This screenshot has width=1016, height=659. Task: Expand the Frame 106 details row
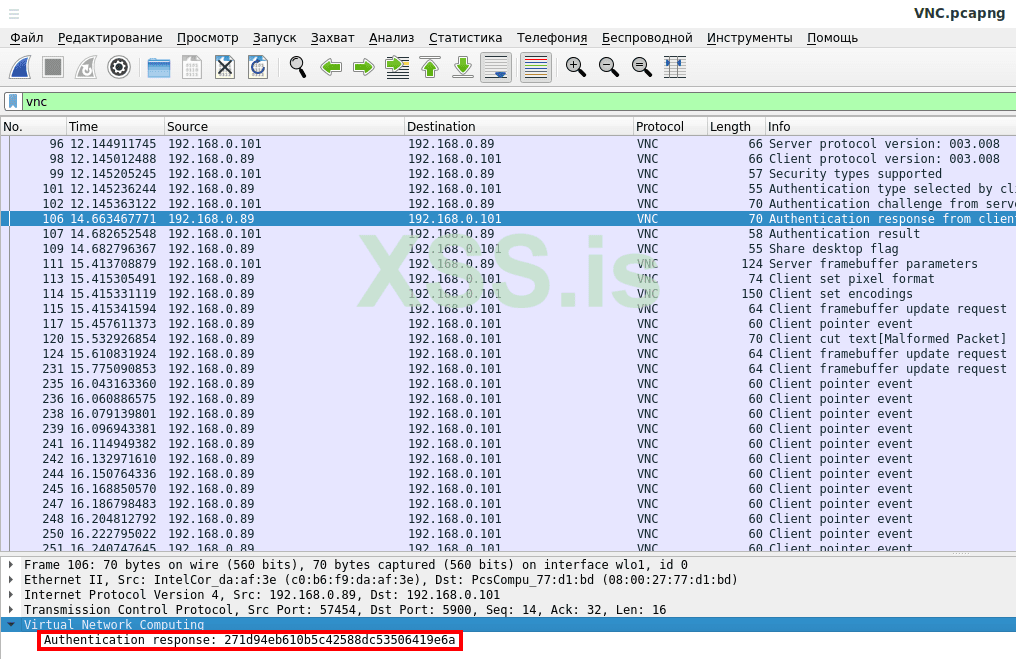click(x=11, y=565)
